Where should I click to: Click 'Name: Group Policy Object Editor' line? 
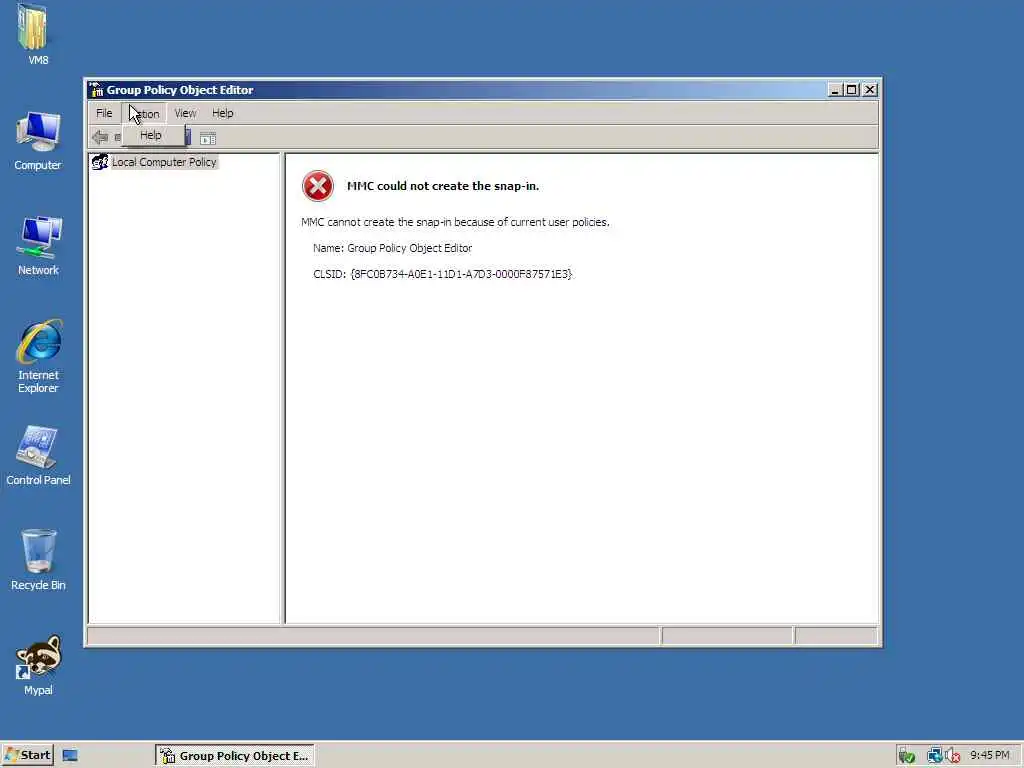[x=392, y=248]
